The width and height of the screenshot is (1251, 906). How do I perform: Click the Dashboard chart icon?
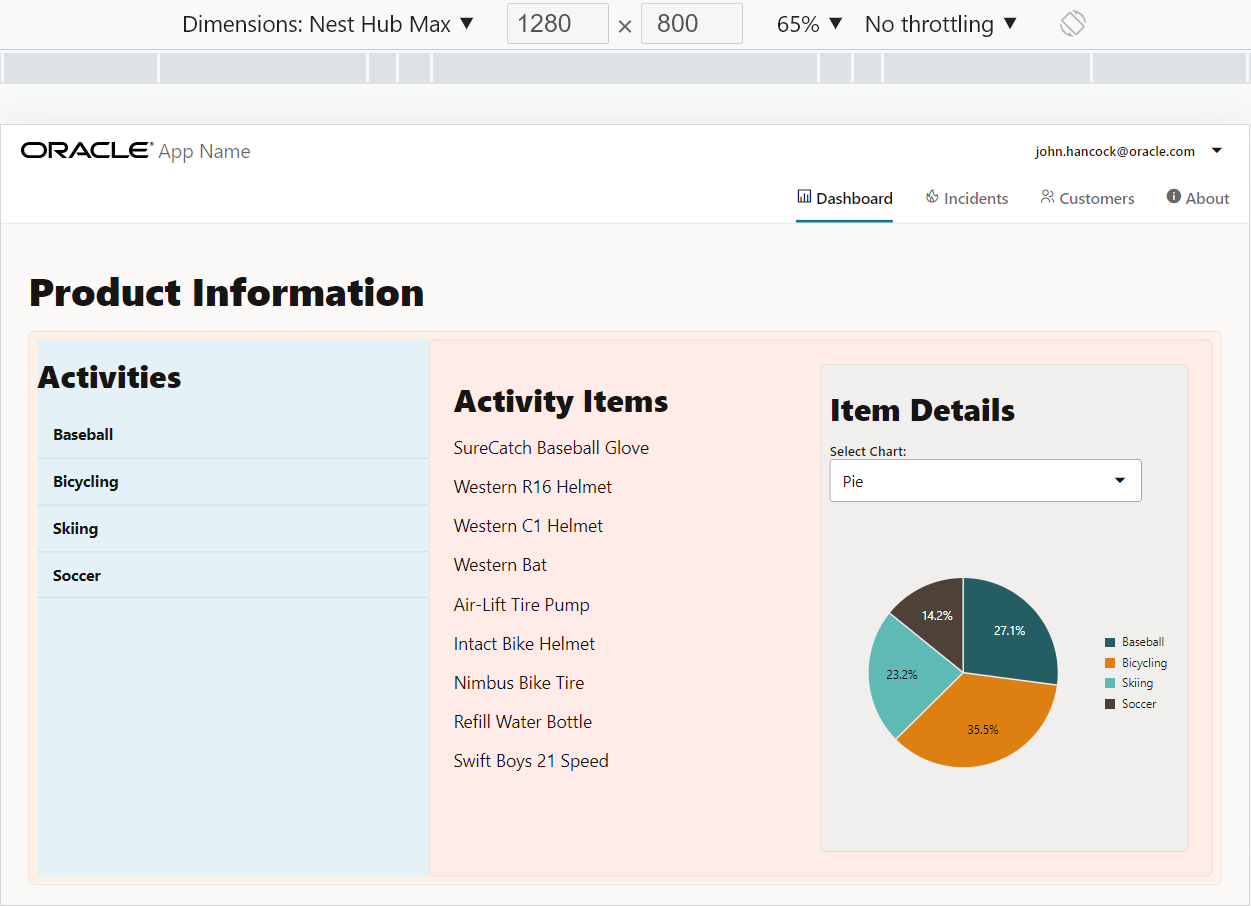(804, 197)
